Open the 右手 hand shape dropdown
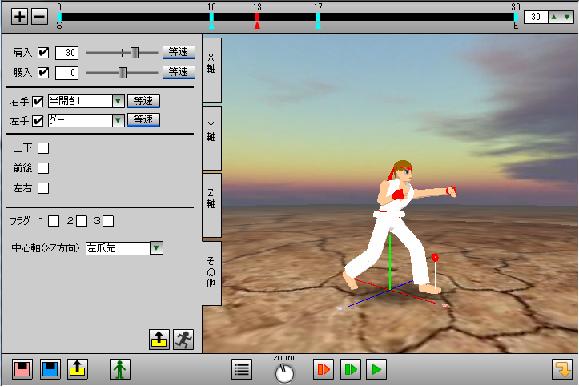Viewport: 579px width, 387px height. pos(118,101)
